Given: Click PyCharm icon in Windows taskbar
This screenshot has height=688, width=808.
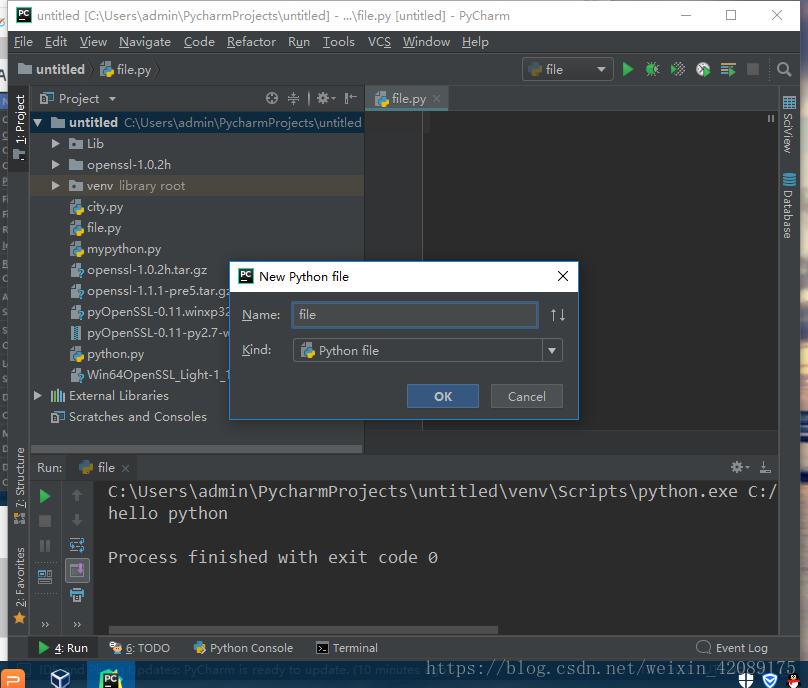Looking at the screenshot, I should (x=111, y=678).
